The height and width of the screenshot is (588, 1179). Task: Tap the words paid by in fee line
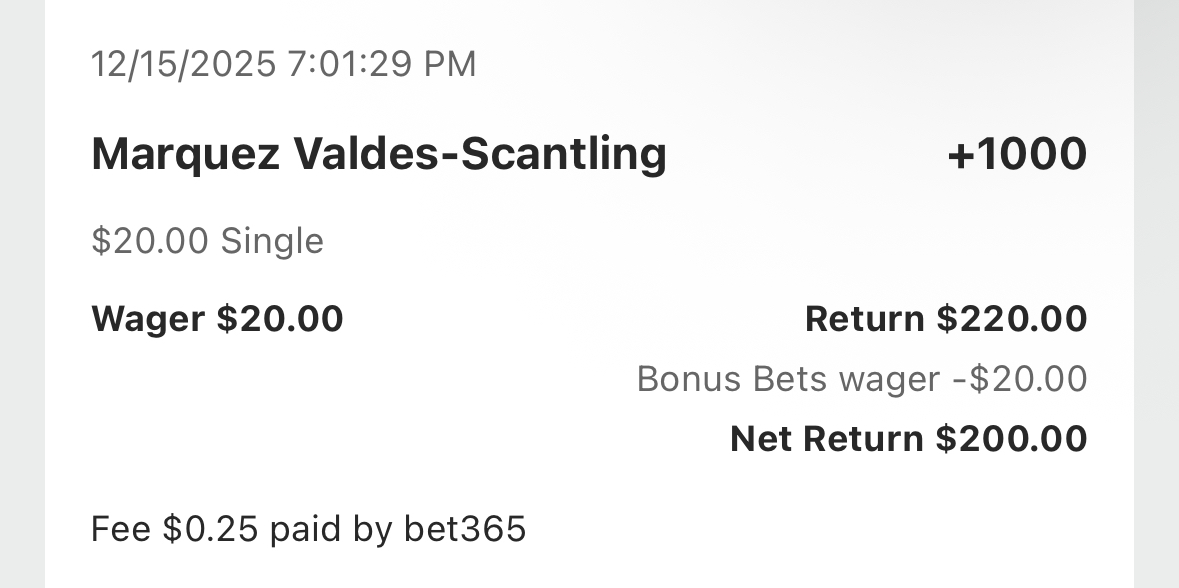(x=331, y=529)
